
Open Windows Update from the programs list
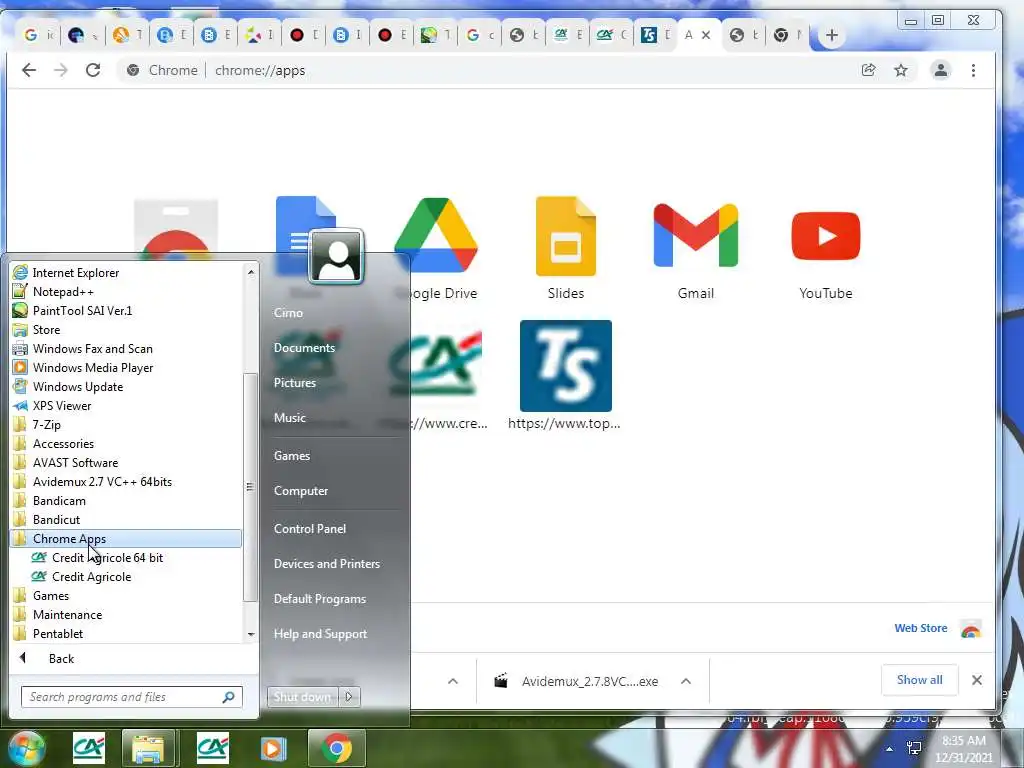78,387
